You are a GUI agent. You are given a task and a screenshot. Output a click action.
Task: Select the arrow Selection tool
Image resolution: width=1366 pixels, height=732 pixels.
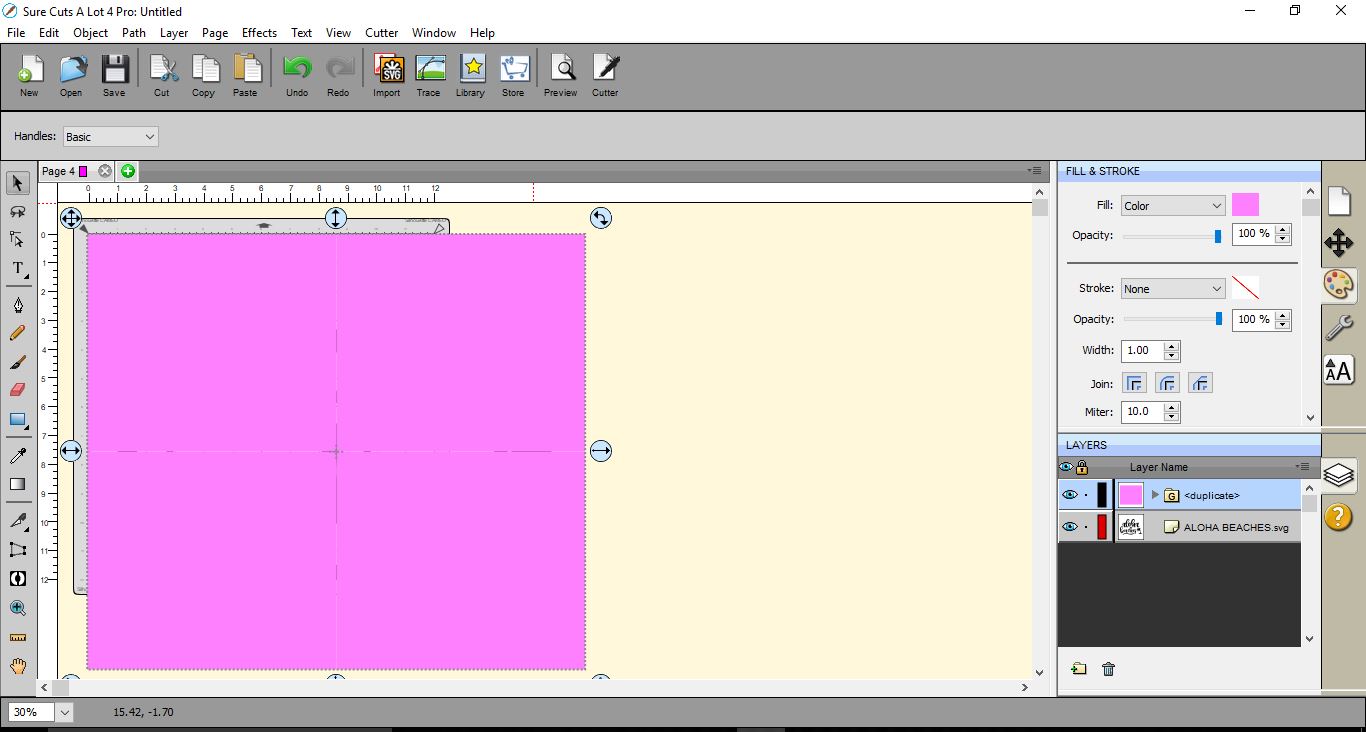point(18,183)
